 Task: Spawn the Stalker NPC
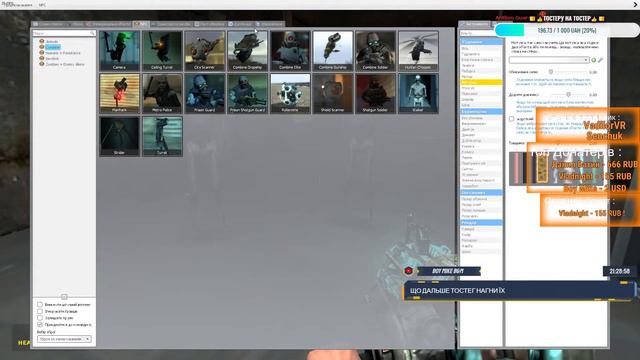click(x=418, y=93)
